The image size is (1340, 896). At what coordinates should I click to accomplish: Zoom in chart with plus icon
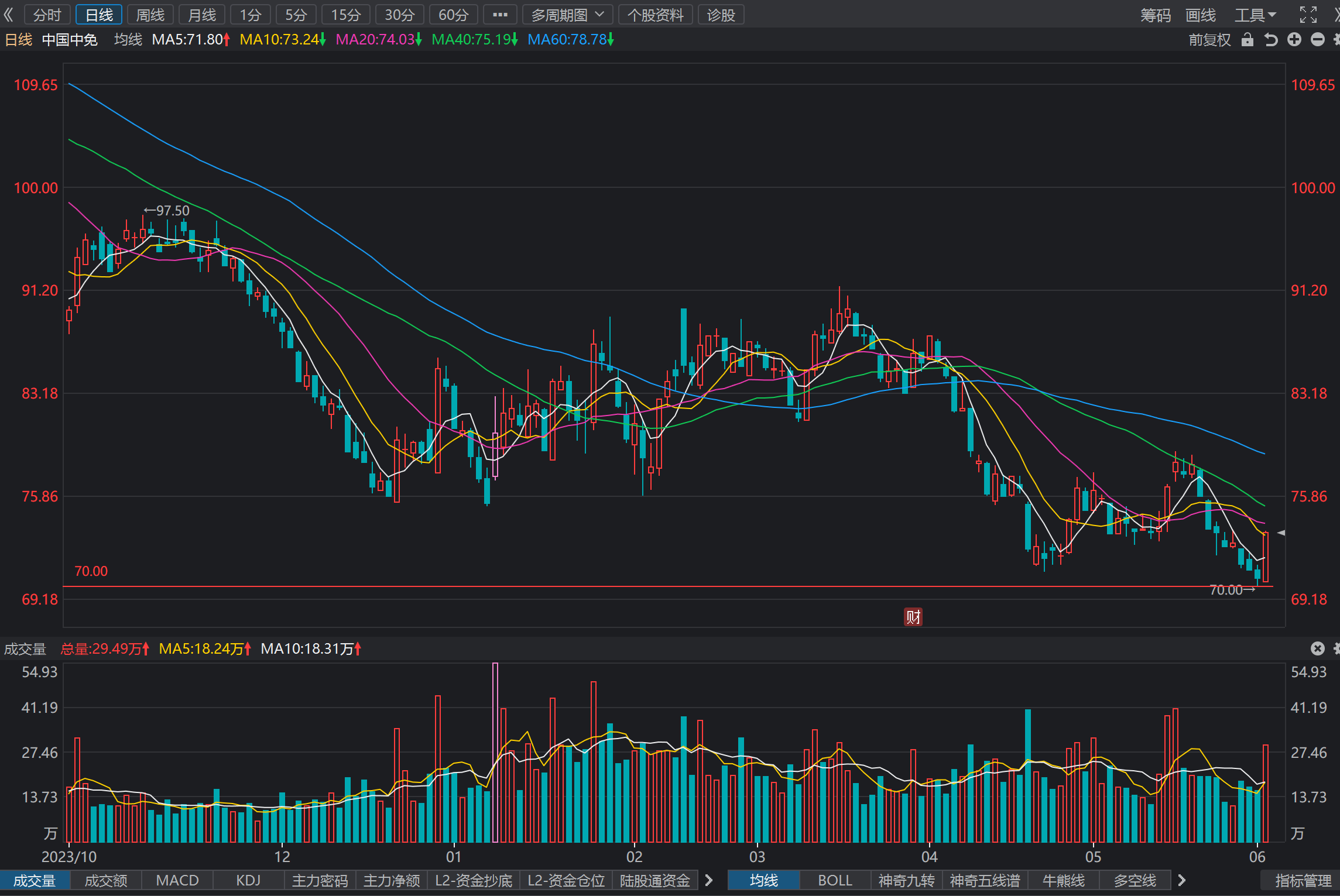tap(1294, 40)
